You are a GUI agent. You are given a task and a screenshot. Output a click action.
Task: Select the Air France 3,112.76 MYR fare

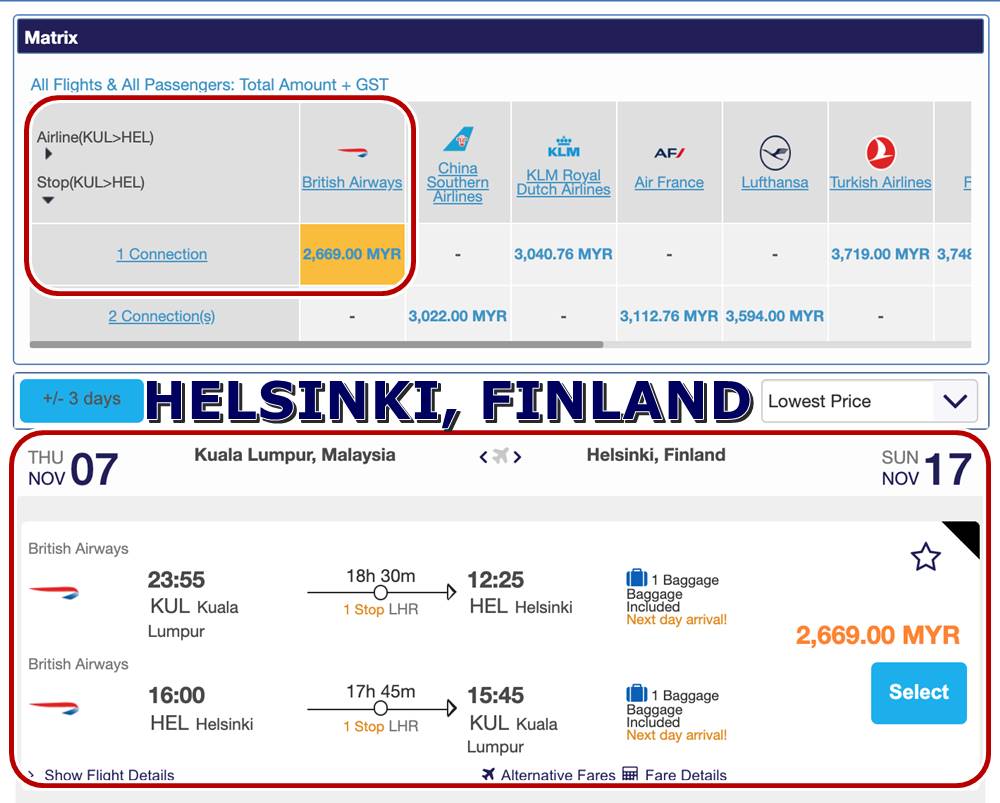[669, 316]
